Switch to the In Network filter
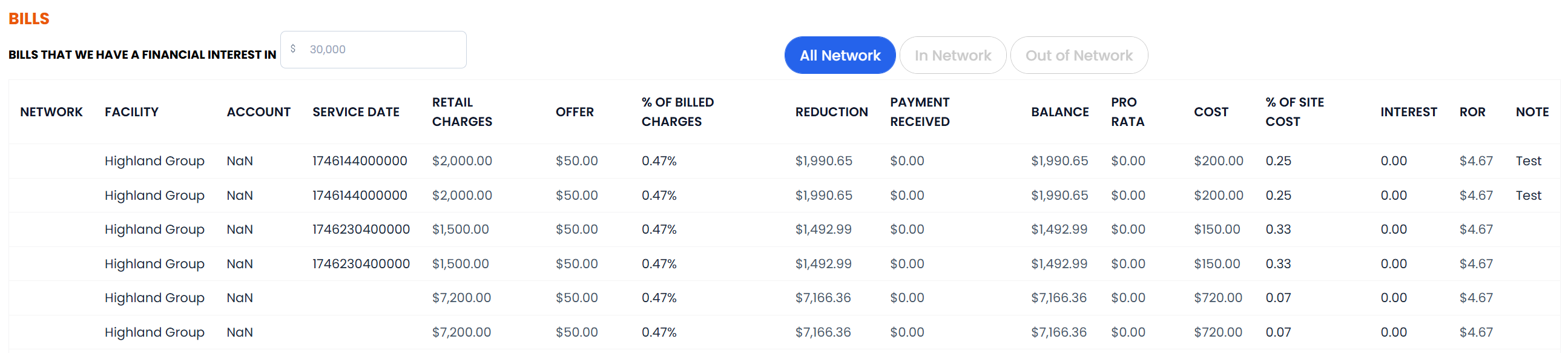Viewport: 1568px width, 353px height. point(952,55)
